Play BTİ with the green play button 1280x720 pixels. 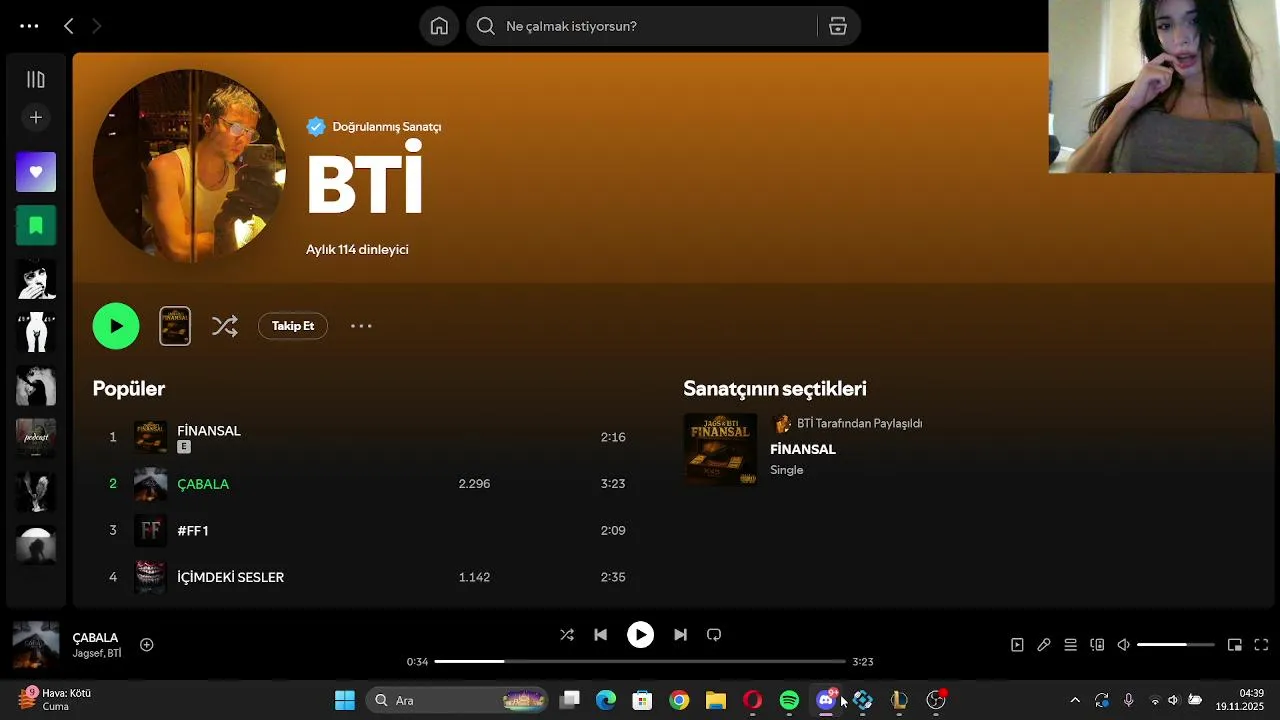[116, 326]
